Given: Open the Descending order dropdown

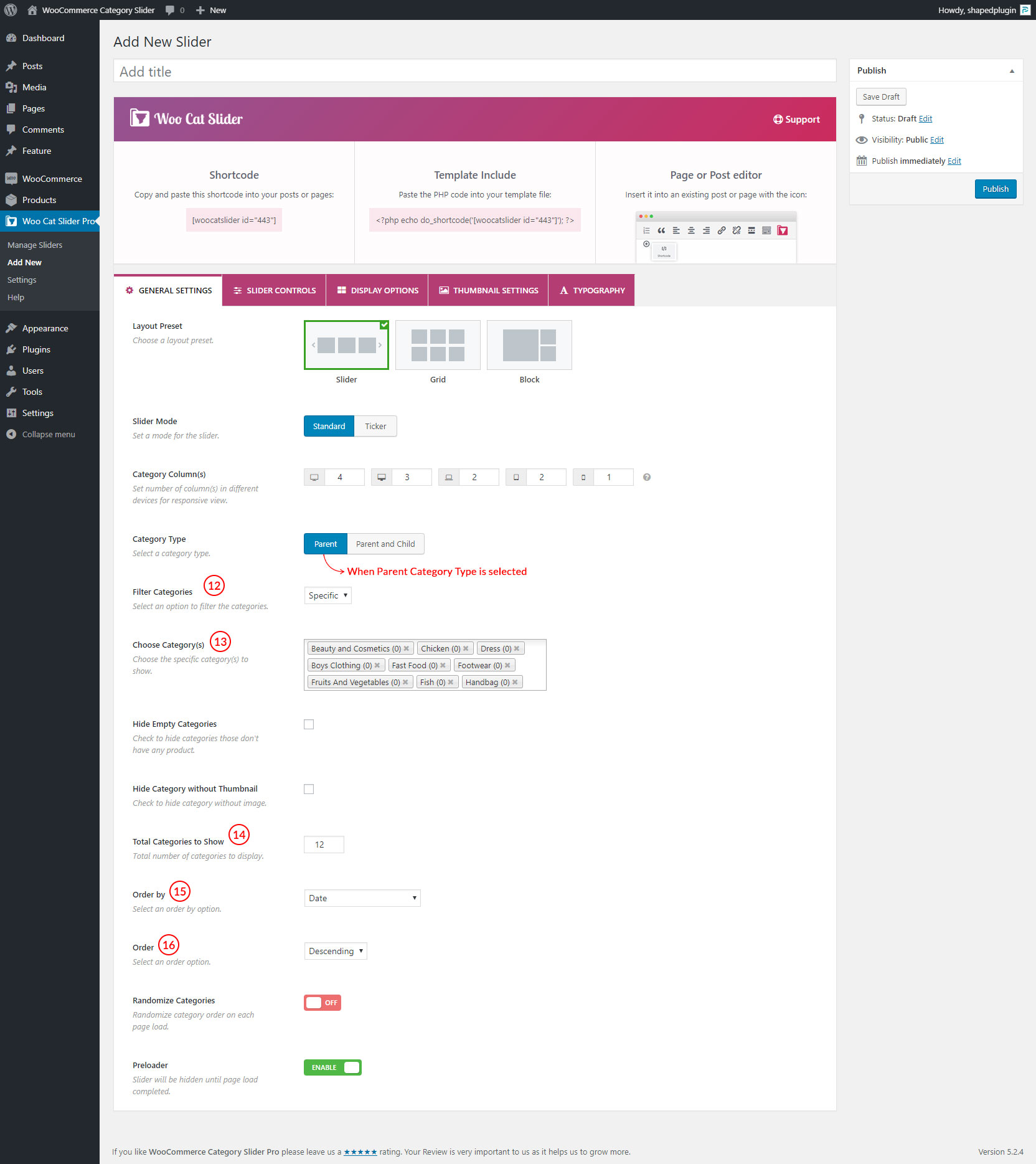Looking at the screenshot, I should coord(336,951).
